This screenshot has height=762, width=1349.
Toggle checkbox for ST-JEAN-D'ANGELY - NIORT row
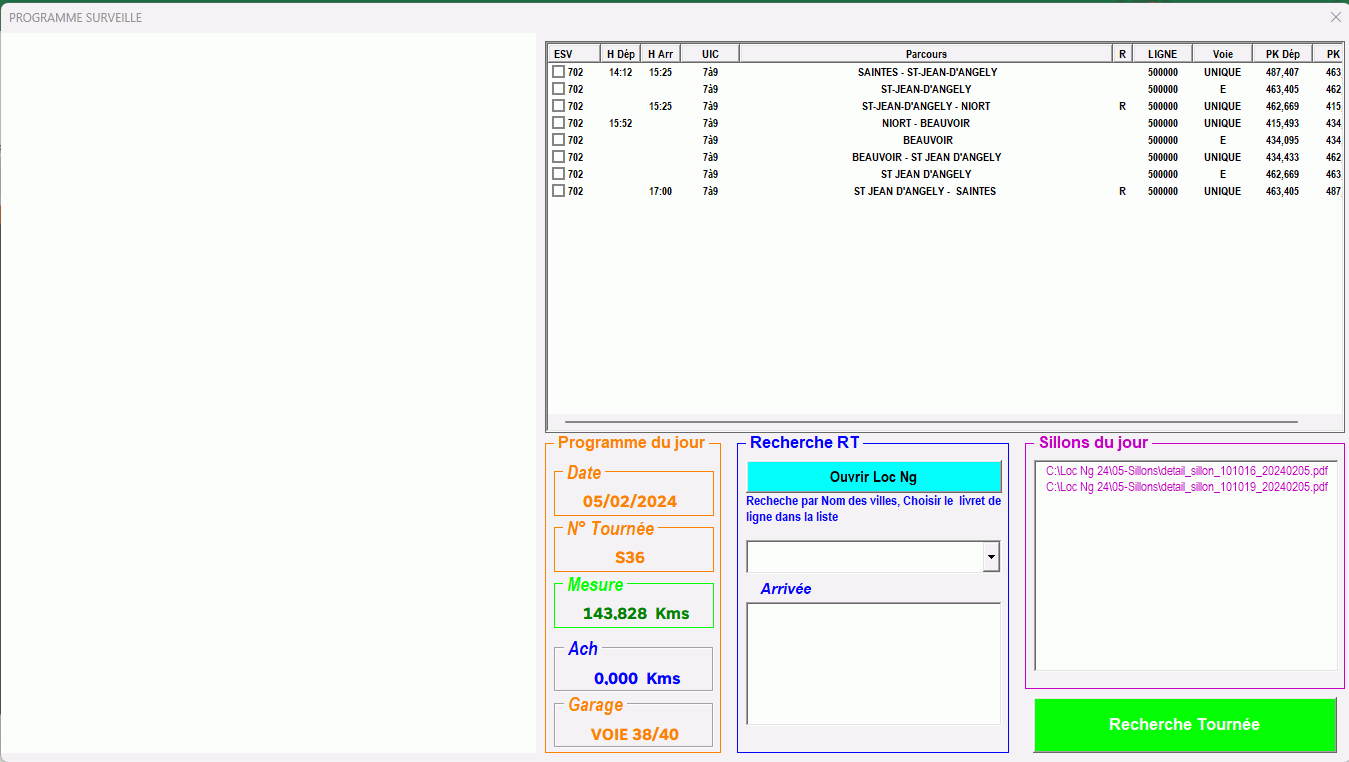(558, 106)
